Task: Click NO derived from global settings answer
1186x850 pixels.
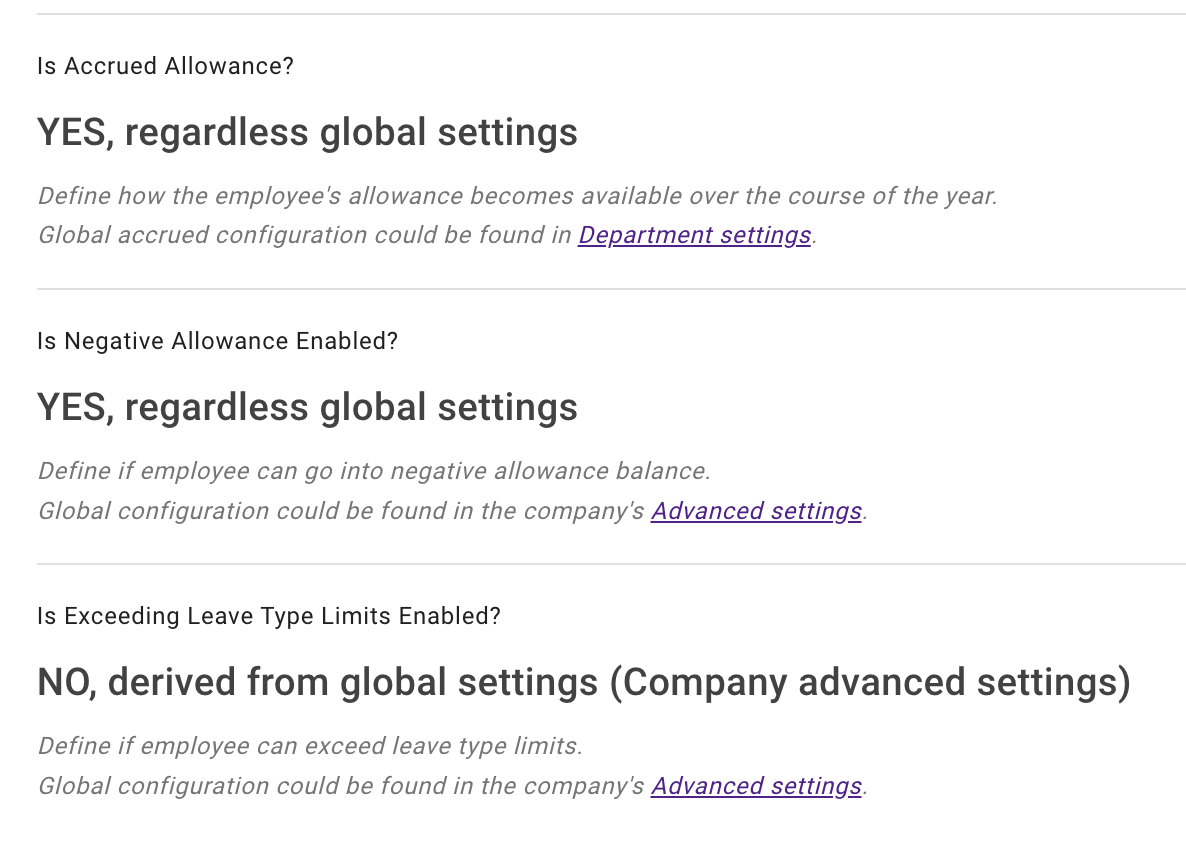Action: coord(583,682)
